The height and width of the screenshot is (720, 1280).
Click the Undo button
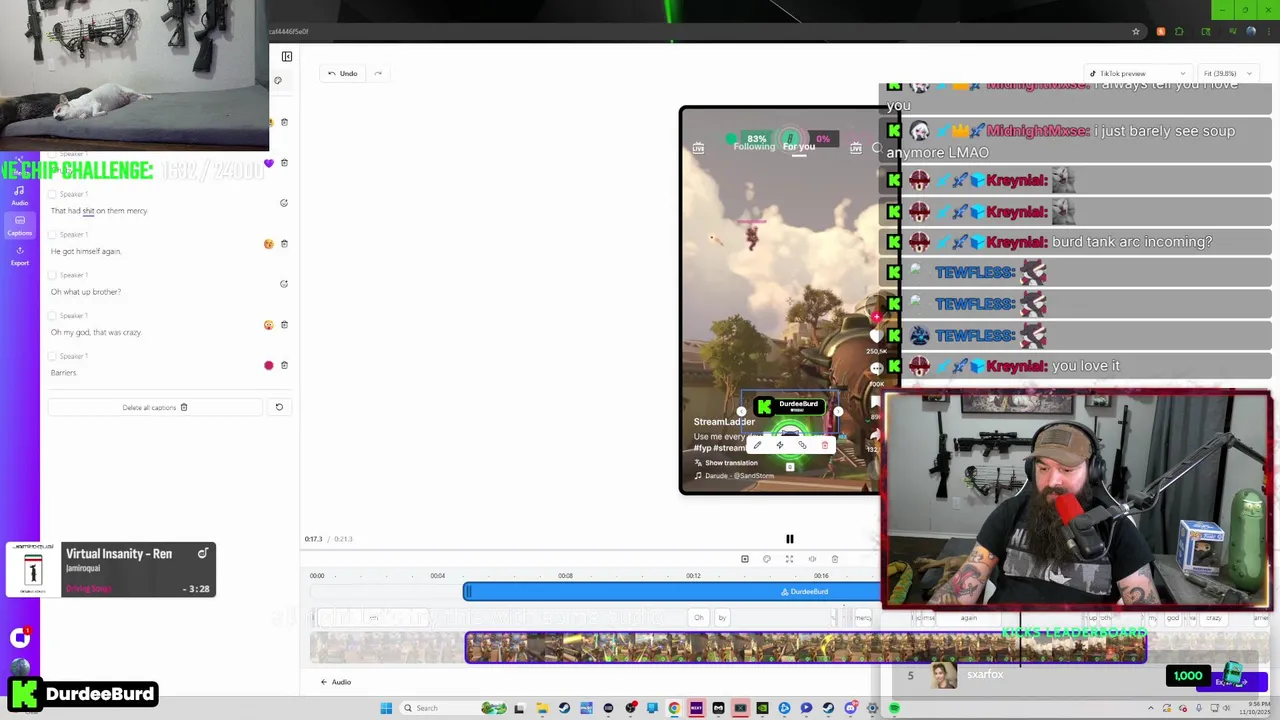(342, 73)
